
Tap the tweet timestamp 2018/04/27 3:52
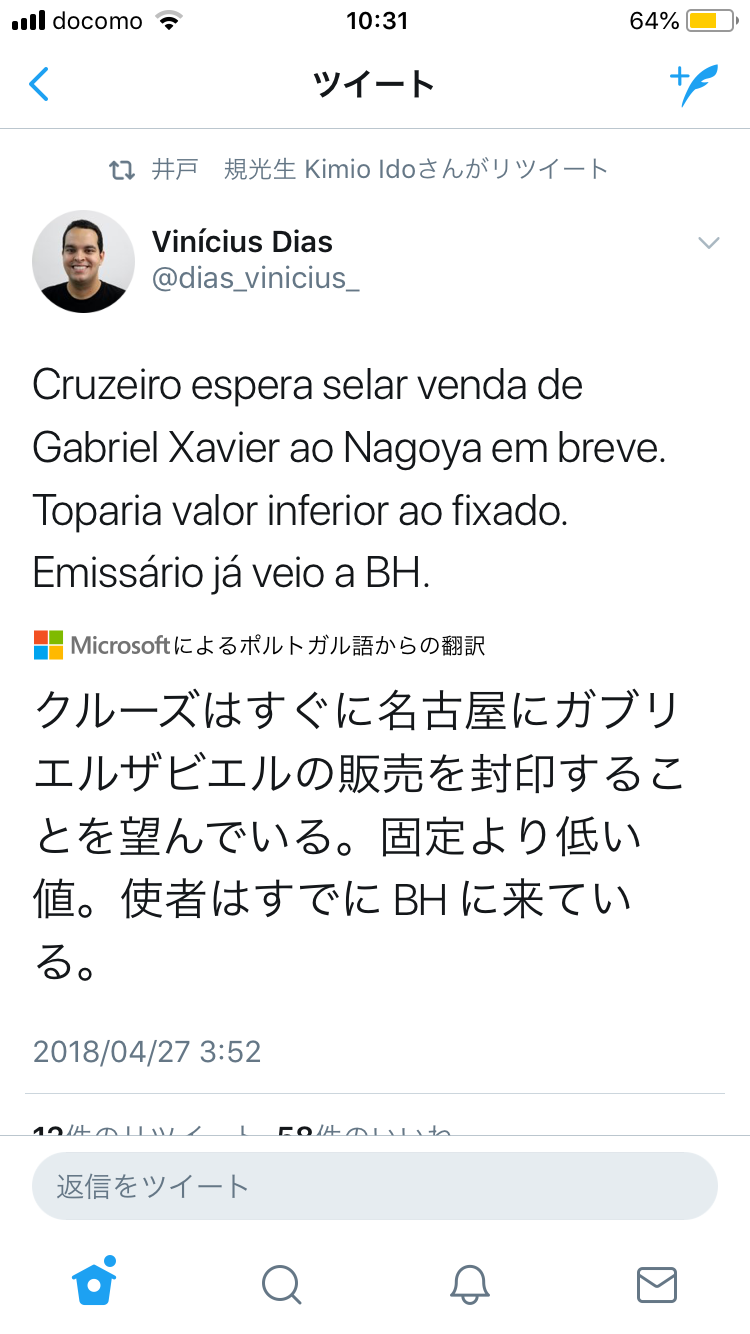point(147,1051)
